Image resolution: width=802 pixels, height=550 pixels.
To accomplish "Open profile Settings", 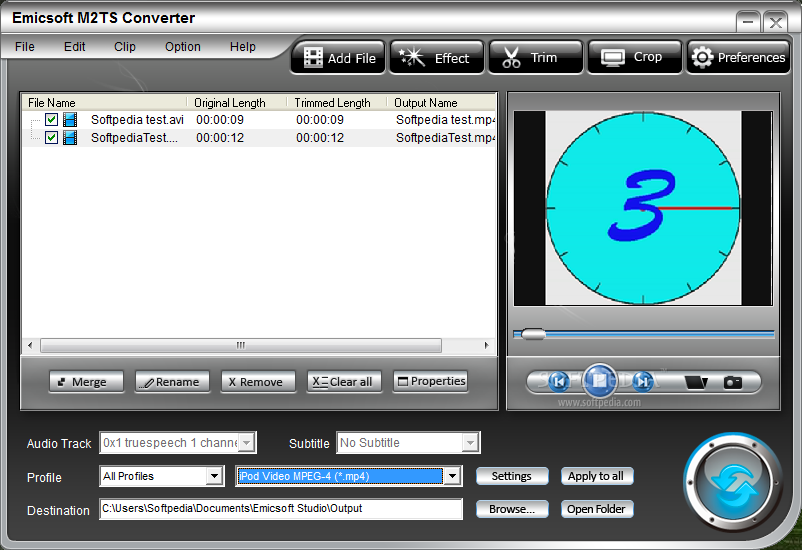I will tap(512, 476).
